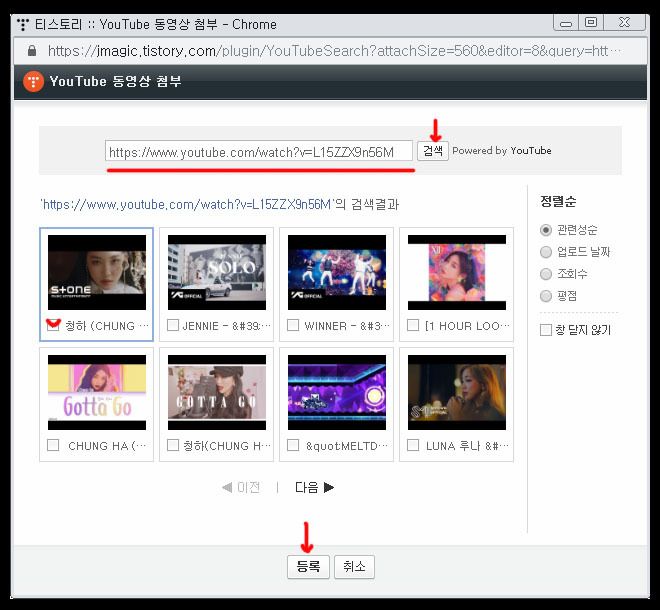This screenshot has width=660, height=610.
Task: Click the YouTube URL search input field
Action: (x=259, y=151)
